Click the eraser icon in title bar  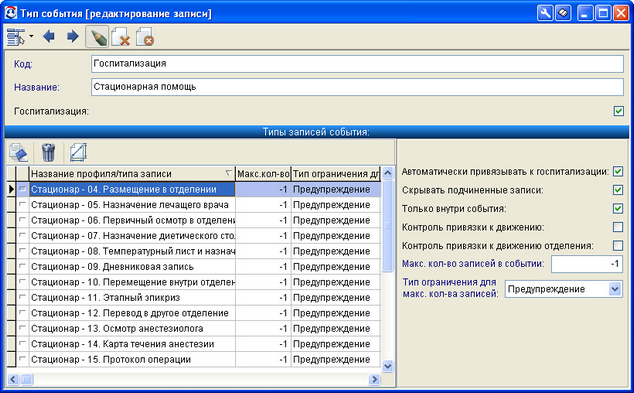coord(562,13)
